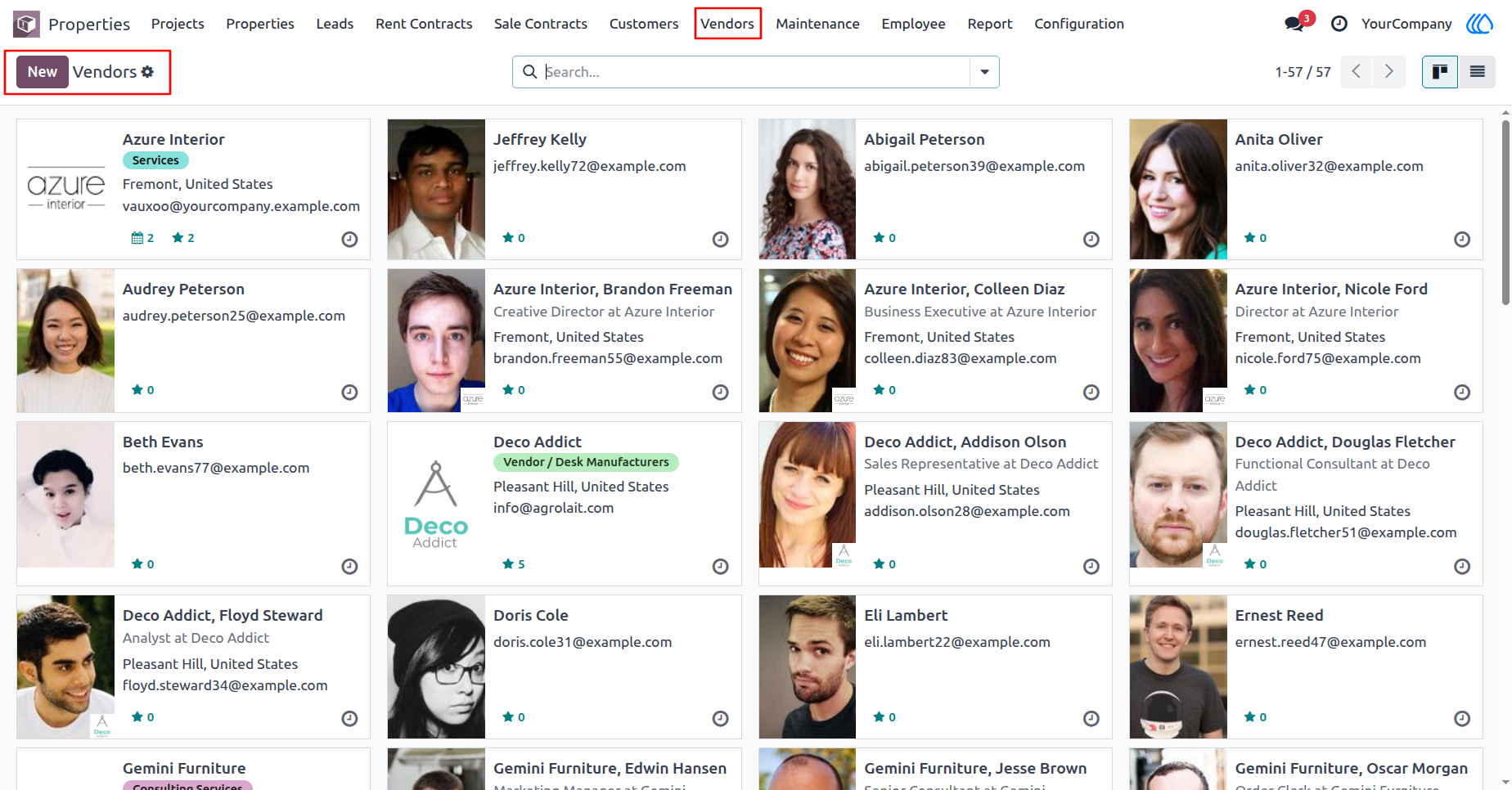Open the Maintenance menu

pyautogui.click(x=817, y=24)
